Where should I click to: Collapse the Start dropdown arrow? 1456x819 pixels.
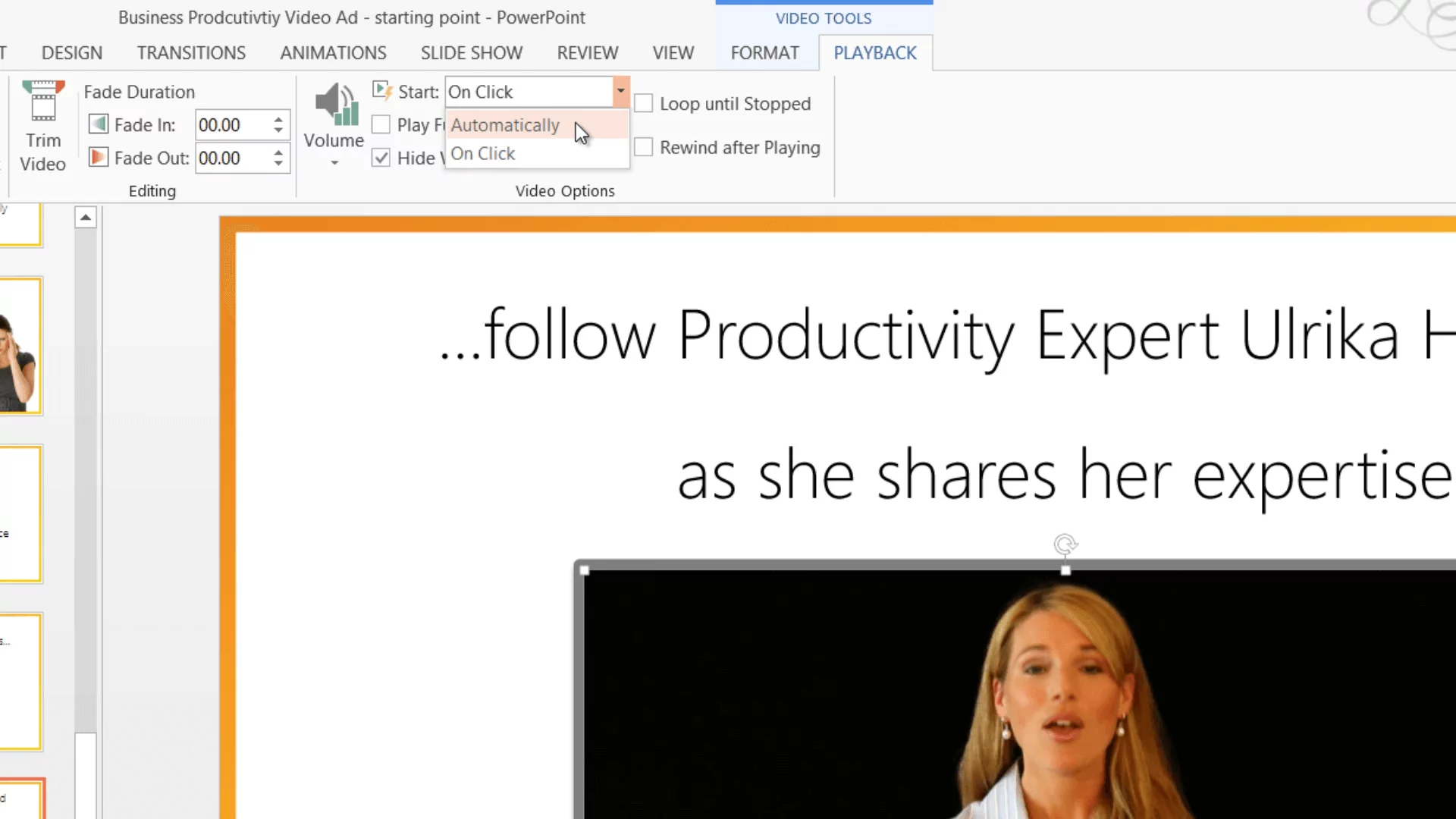(x=620, y=91)
